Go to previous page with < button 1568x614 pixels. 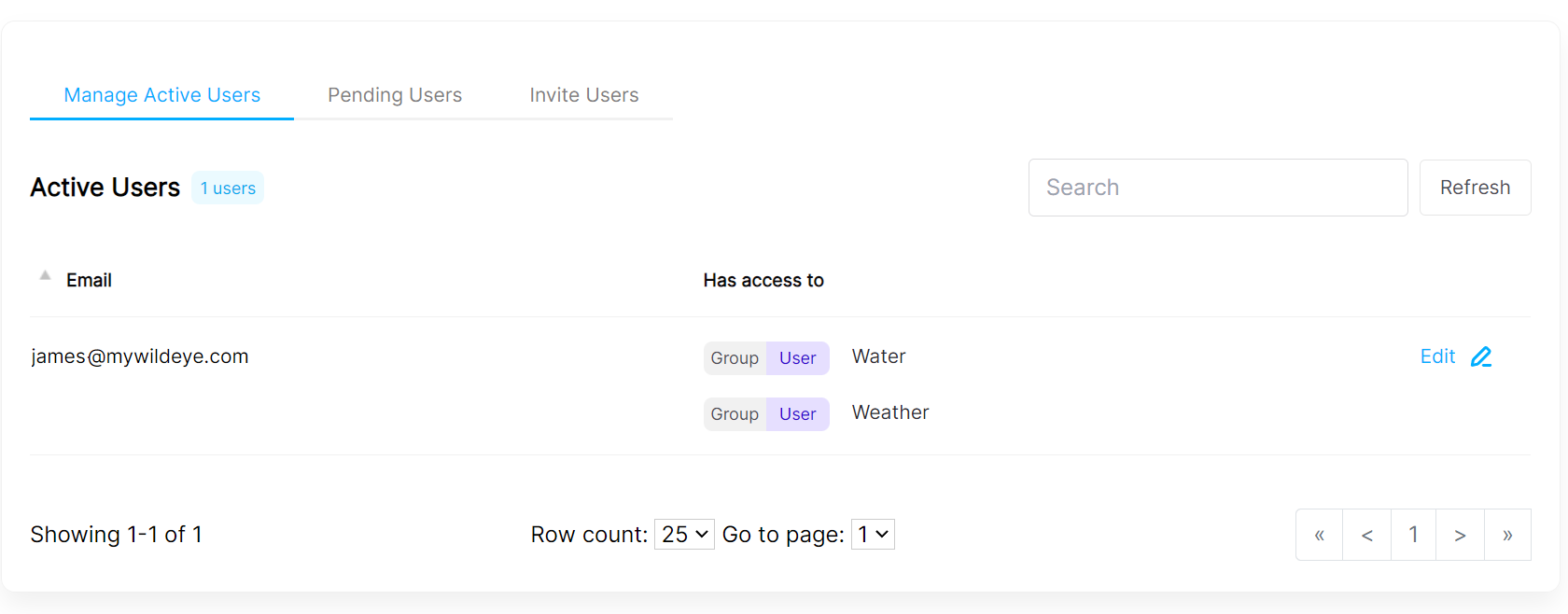coord(1366,535)
